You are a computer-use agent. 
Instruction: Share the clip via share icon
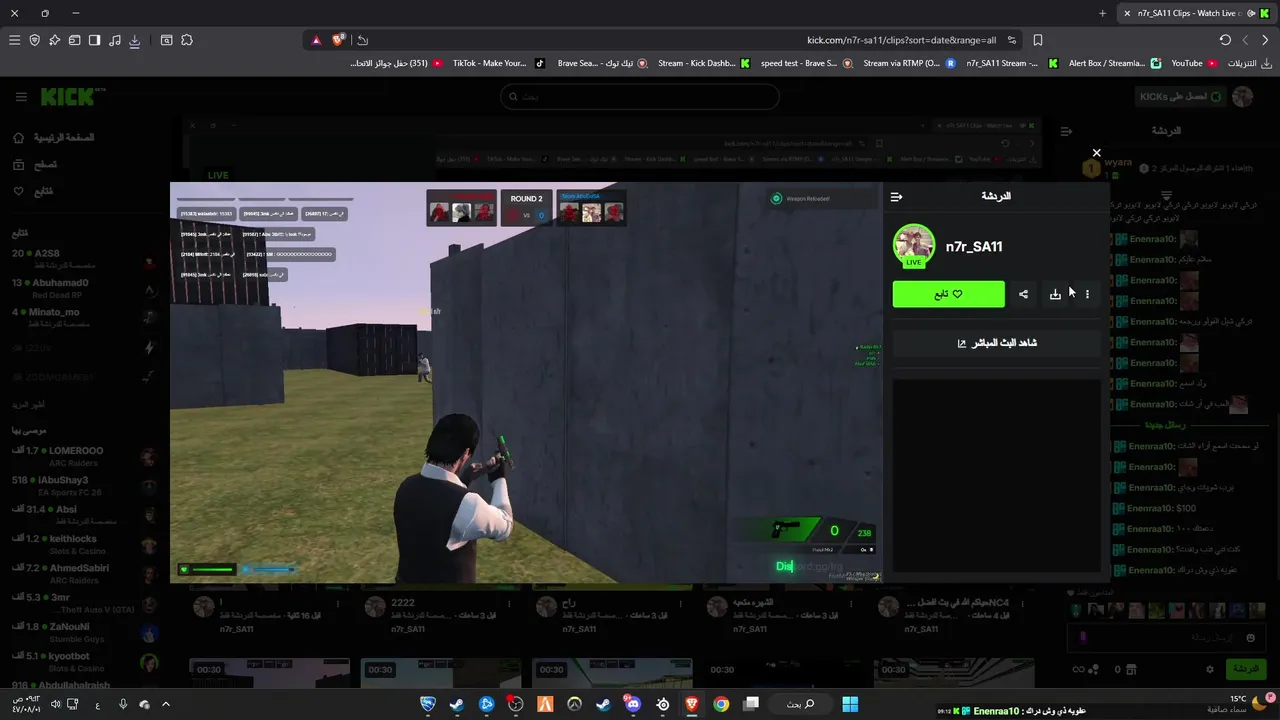[1023, 294]
